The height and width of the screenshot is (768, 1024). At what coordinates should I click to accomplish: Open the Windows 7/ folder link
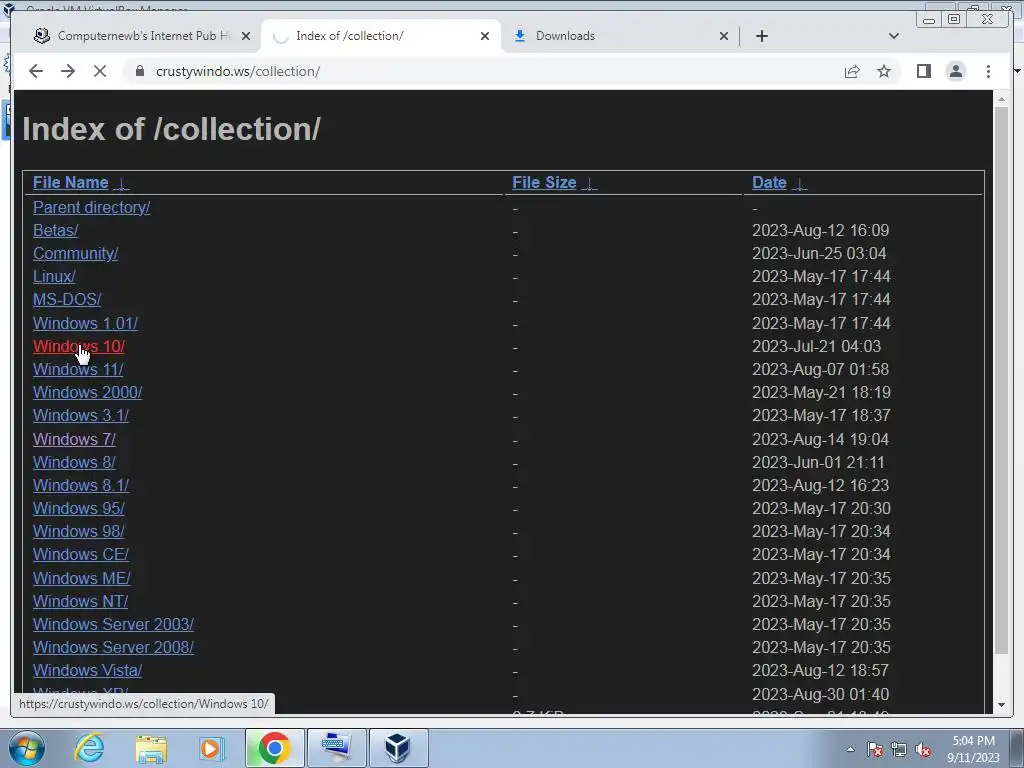(x=74, y=439)
